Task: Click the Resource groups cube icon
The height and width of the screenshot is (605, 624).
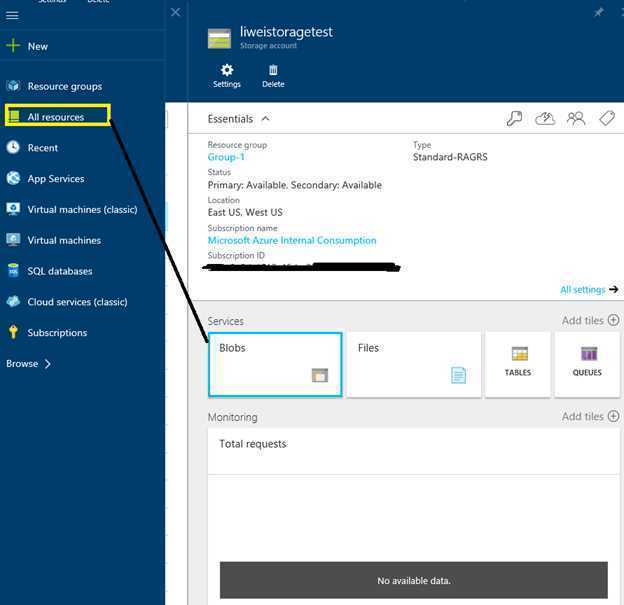Action: point(13,86)
